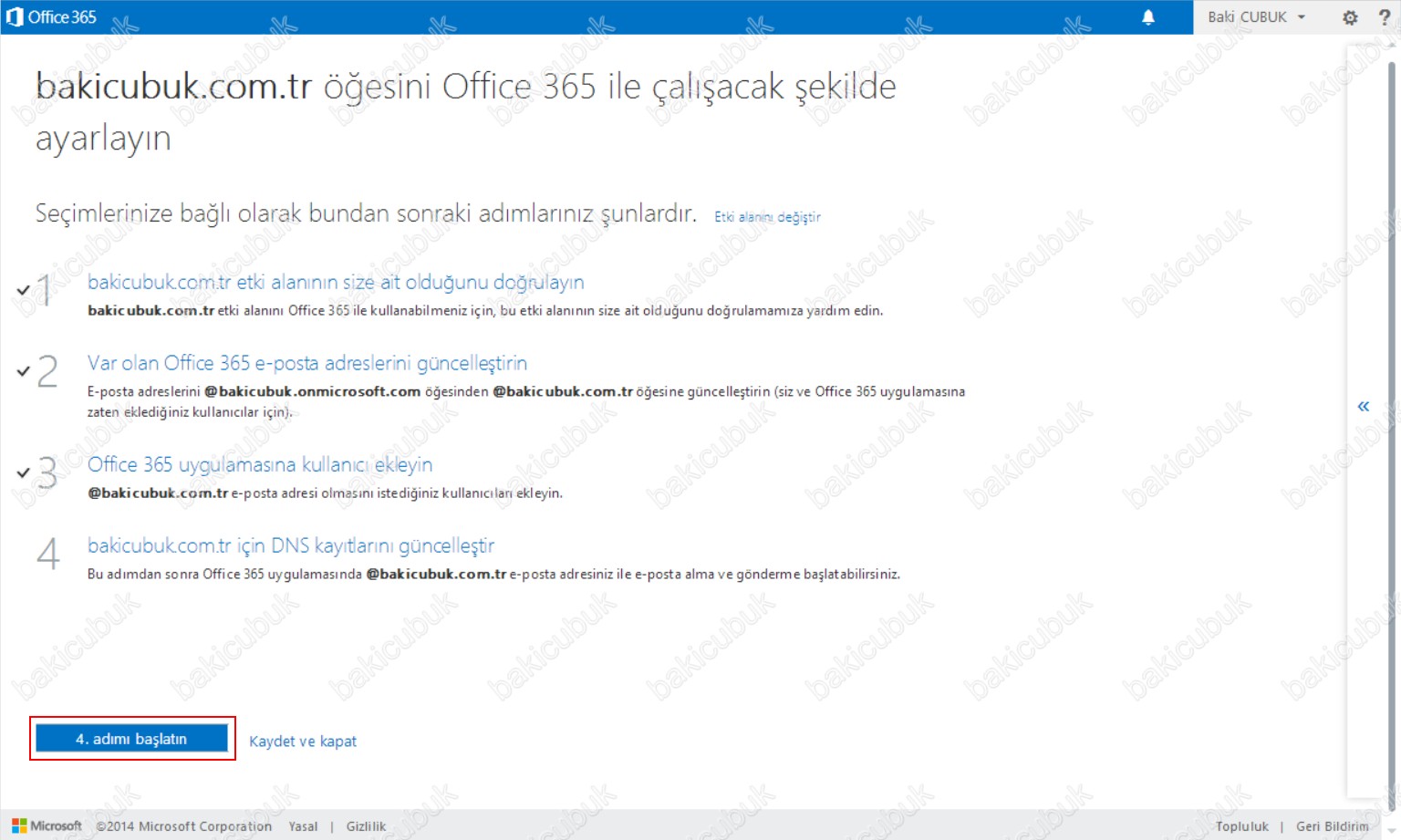Click the 'Seçimlerinize bağlı olarak' subheading text
The height and width of the screenshot is (840, 1401).
[366, 213]
